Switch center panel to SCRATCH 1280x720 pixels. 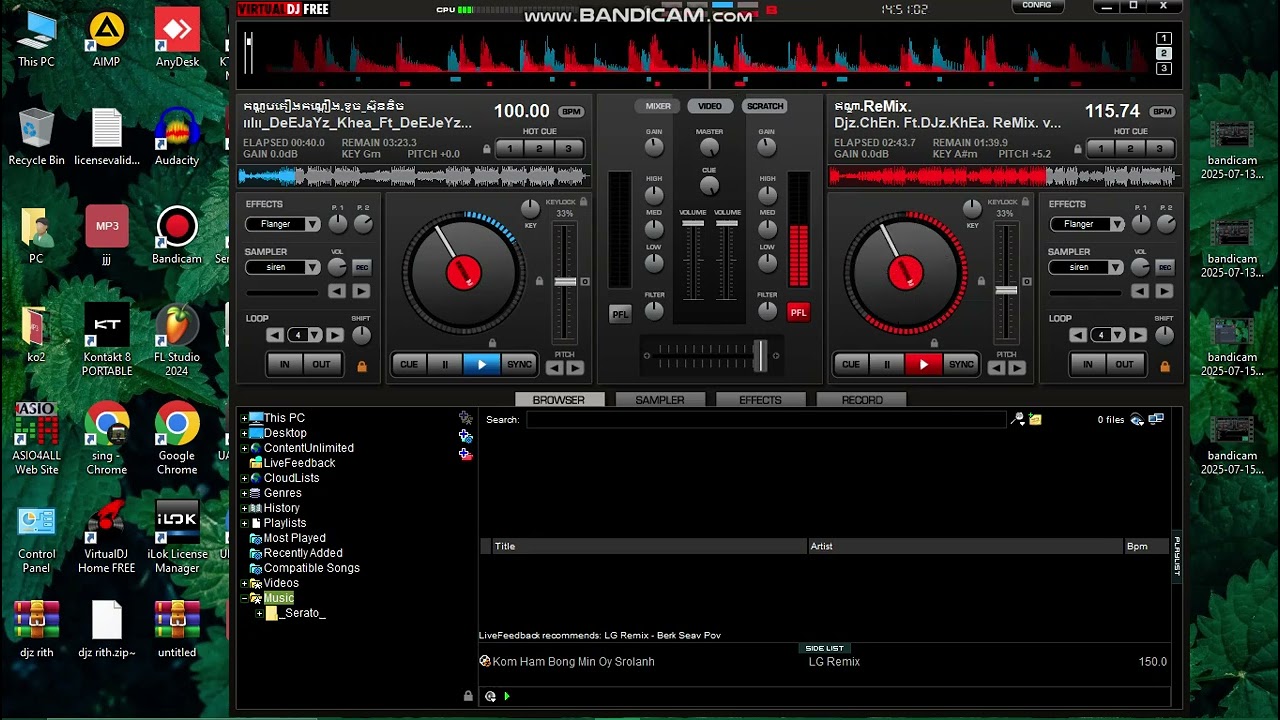765,106
